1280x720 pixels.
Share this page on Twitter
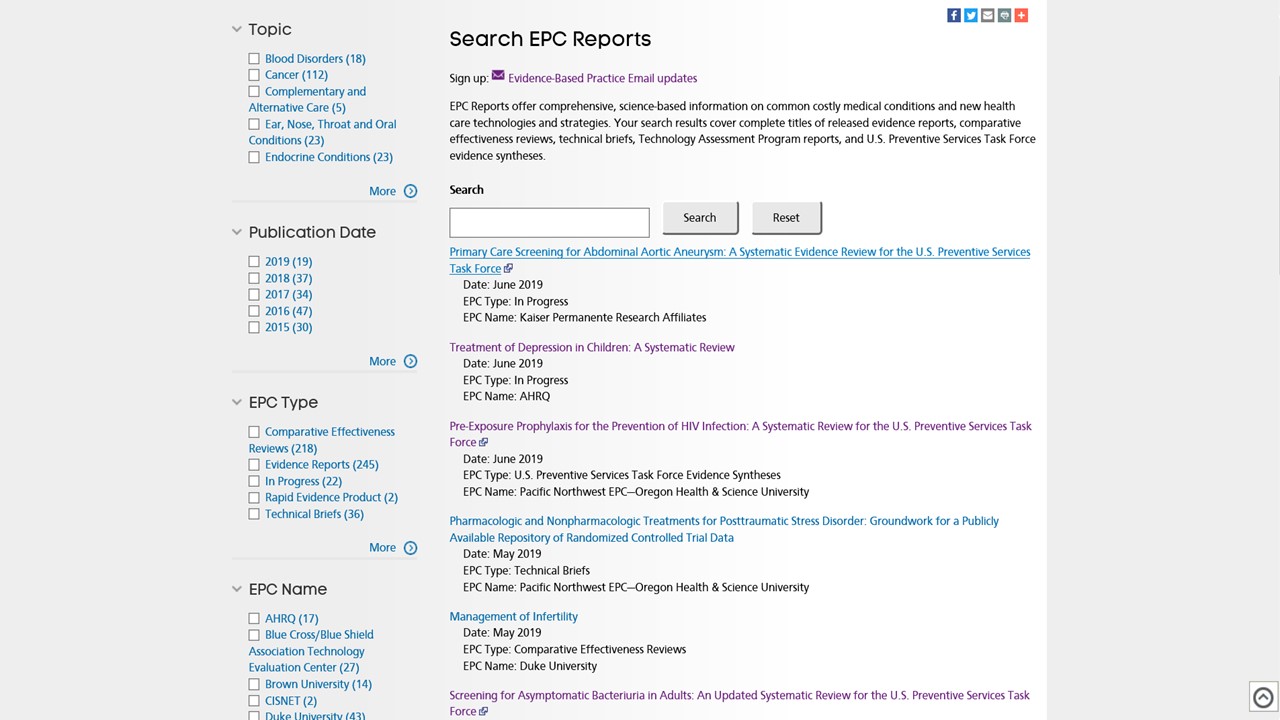tap(971, 15)
